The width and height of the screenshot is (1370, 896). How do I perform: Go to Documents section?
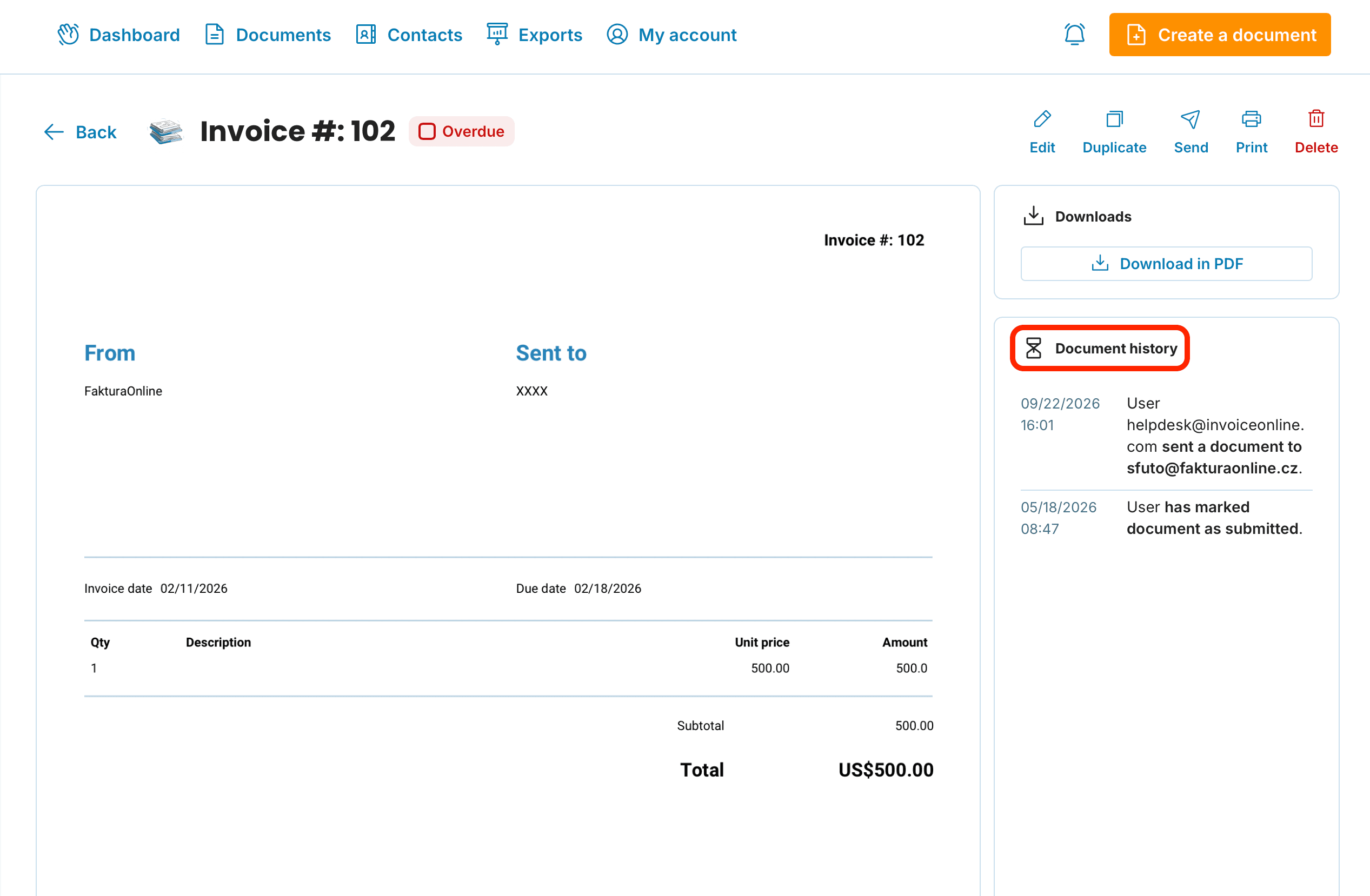coord(268,35)
